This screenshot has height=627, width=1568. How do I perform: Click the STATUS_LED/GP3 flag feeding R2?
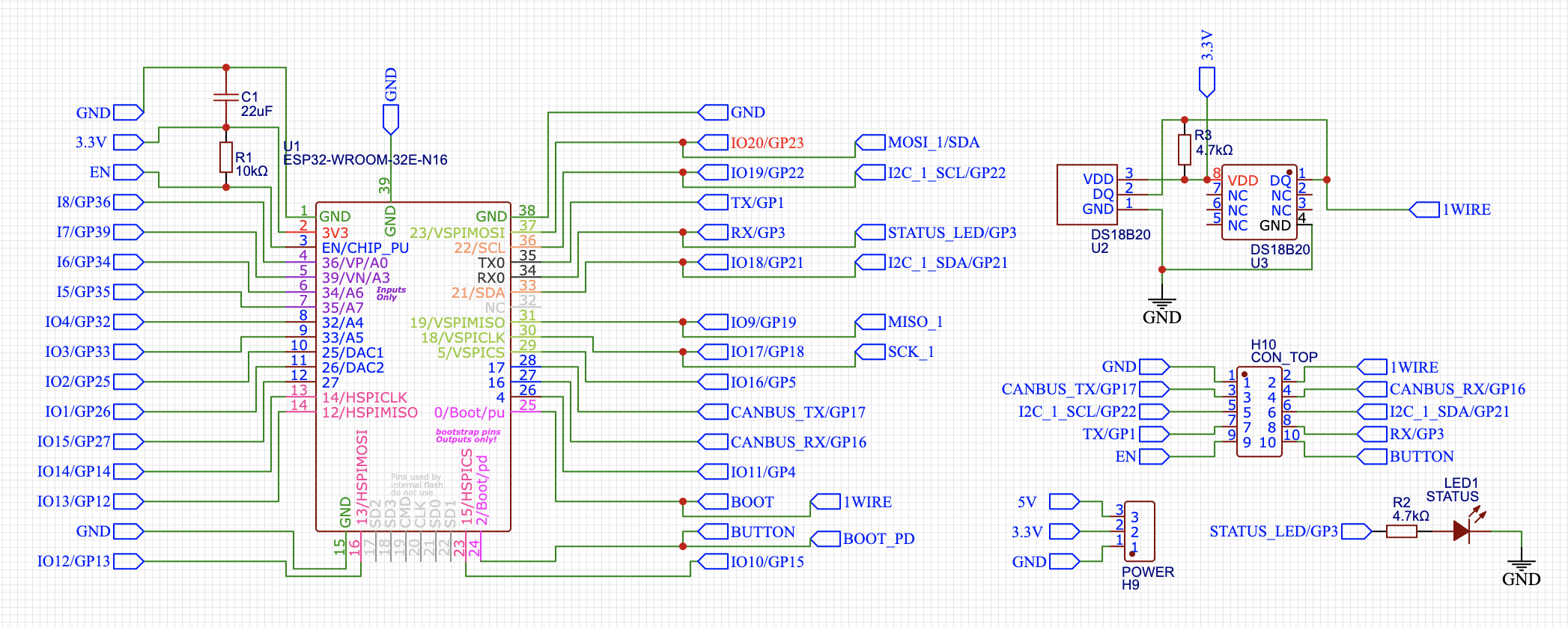[1291, 531]
